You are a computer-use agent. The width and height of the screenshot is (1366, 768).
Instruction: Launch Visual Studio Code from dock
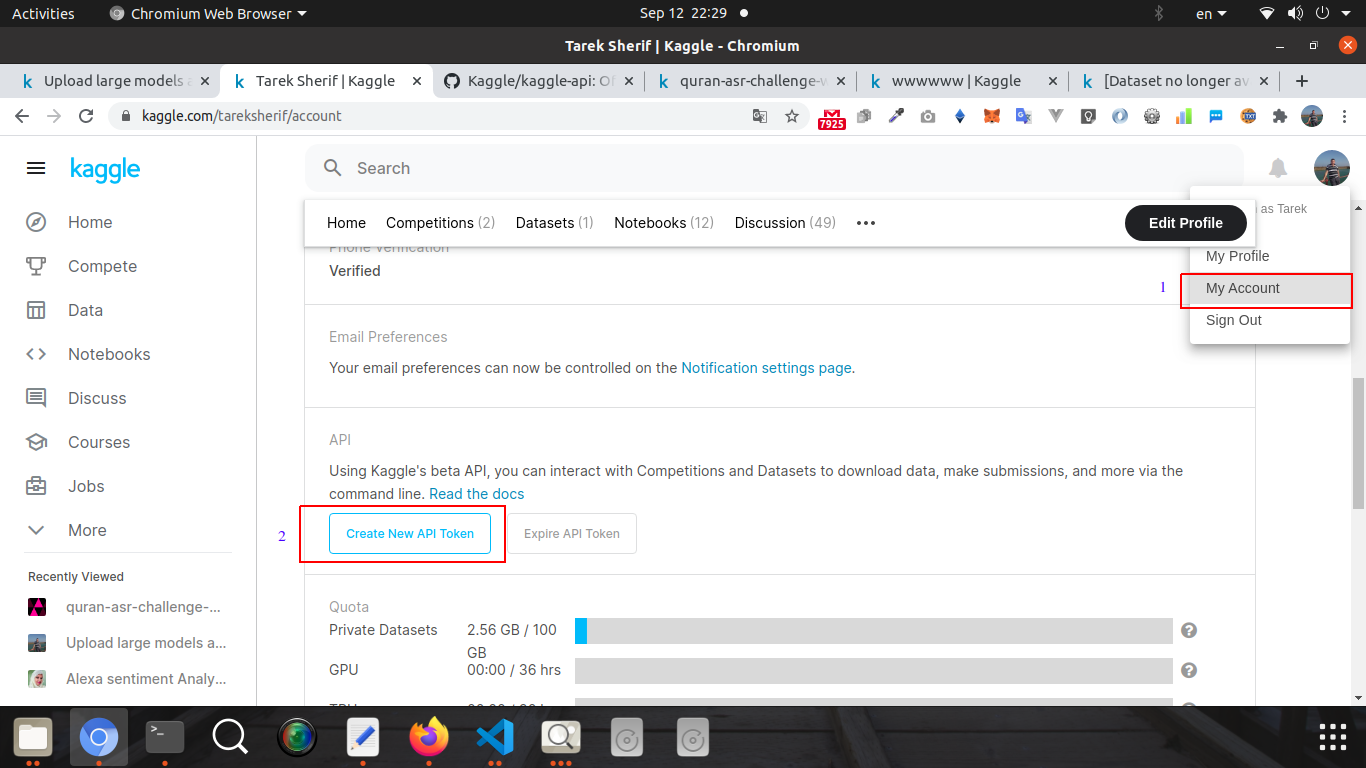(494, 738)
